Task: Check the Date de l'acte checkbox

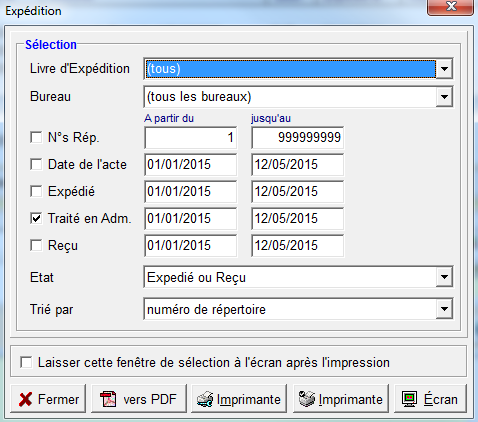Action: click(36, 164)
